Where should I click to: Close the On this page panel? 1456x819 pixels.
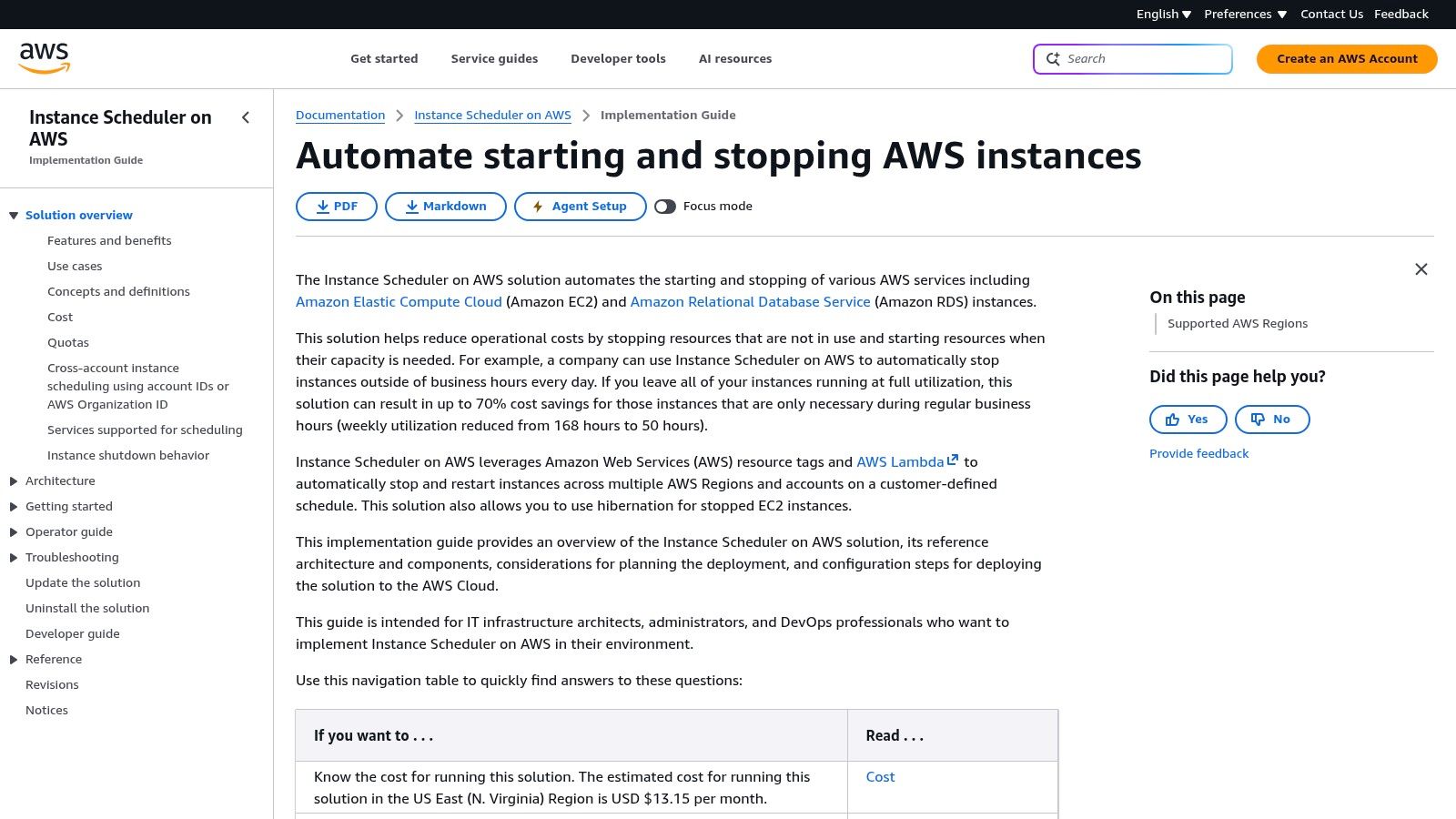pyautogui.click(x=1421, y=269)
